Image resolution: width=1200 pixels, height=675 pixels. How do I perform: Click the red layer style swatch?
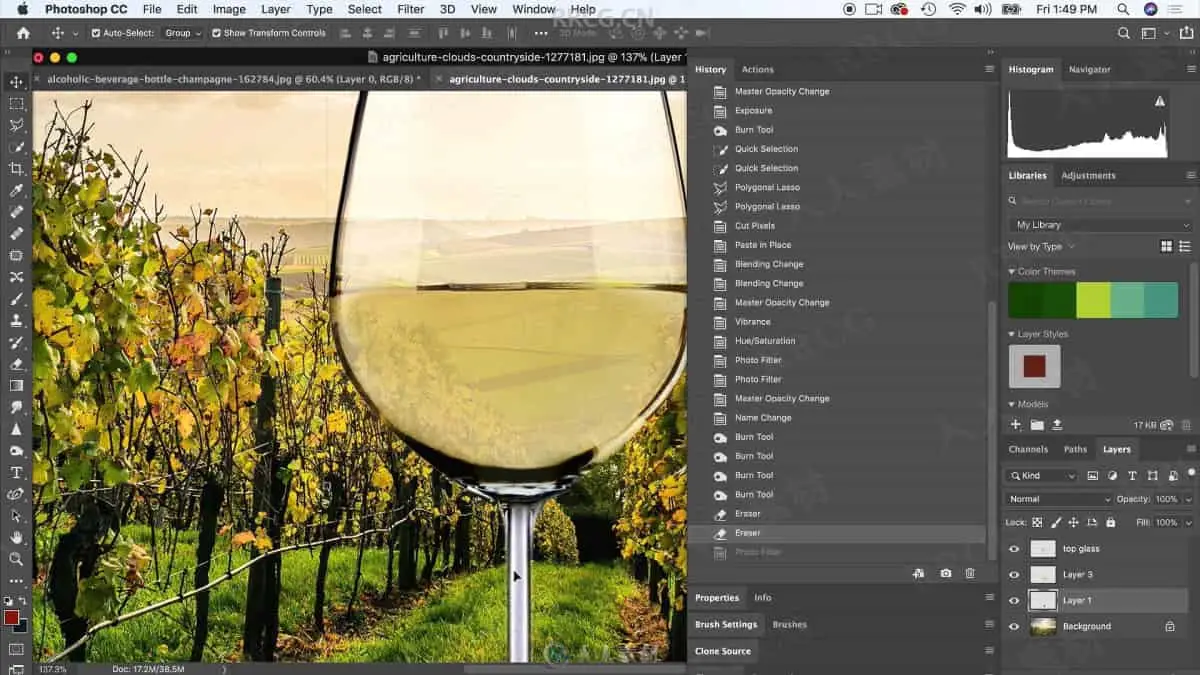tap(1034, 366)
